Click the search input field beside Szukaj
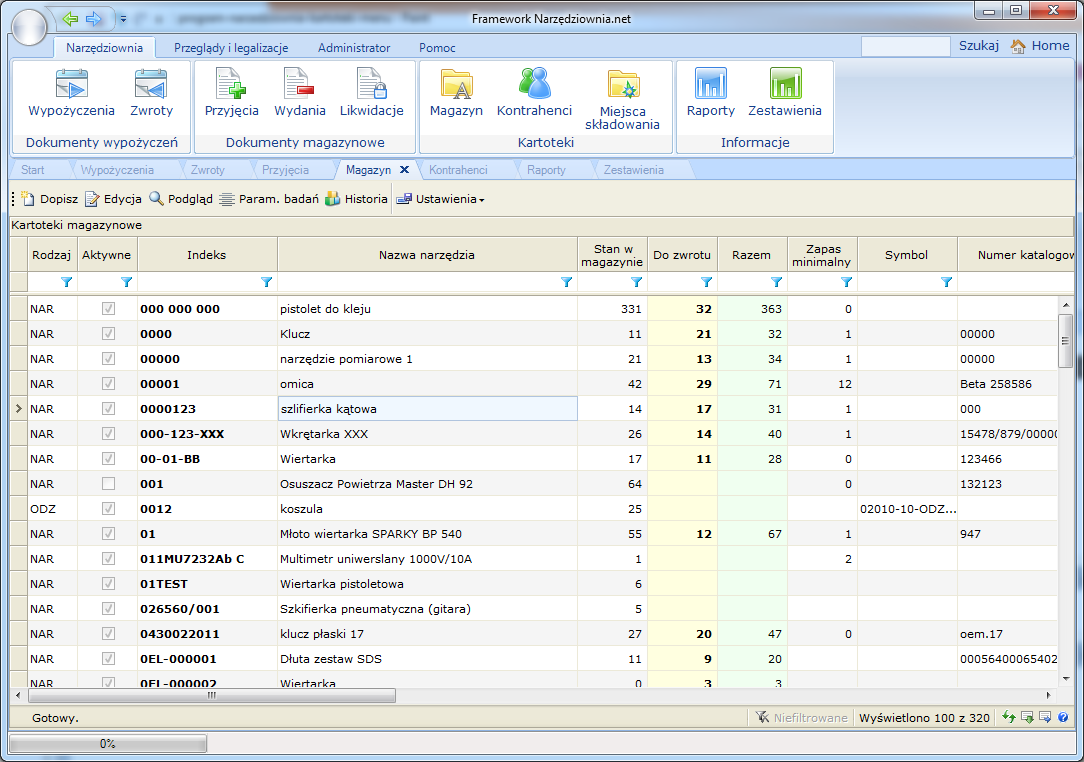 click(x=905, y=46)
